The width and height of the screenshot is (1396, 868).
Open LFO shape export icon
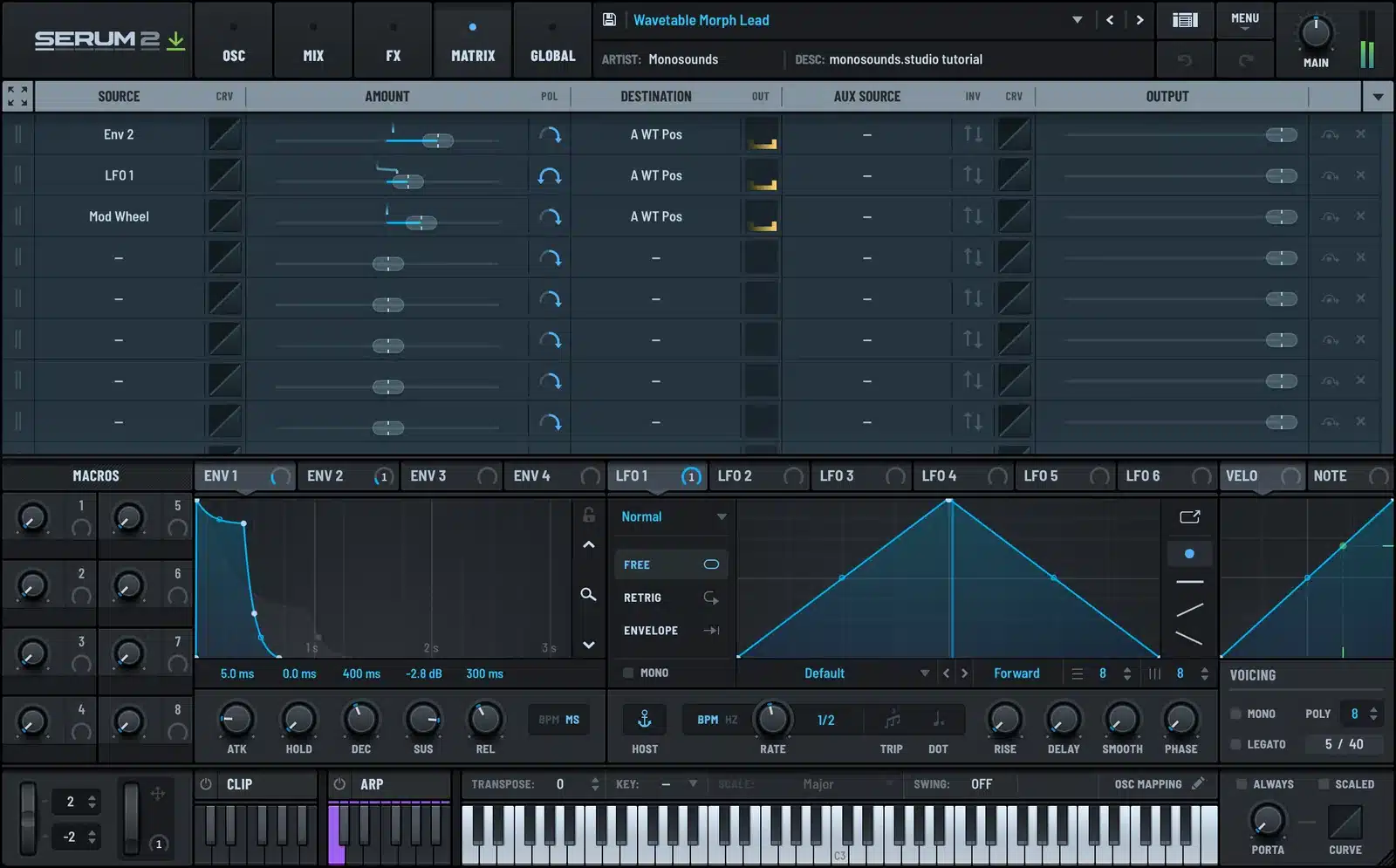tap(1190, 516)
